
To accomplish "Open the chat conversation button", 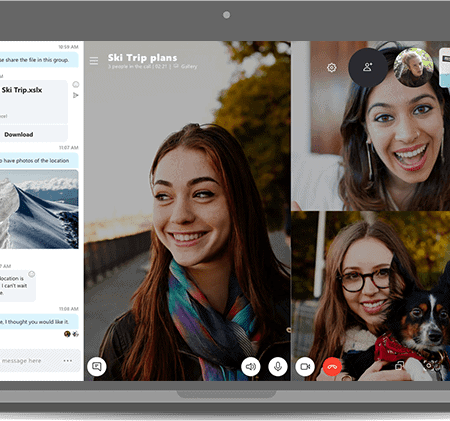I will pyautogui.click(x=97, y=367).
